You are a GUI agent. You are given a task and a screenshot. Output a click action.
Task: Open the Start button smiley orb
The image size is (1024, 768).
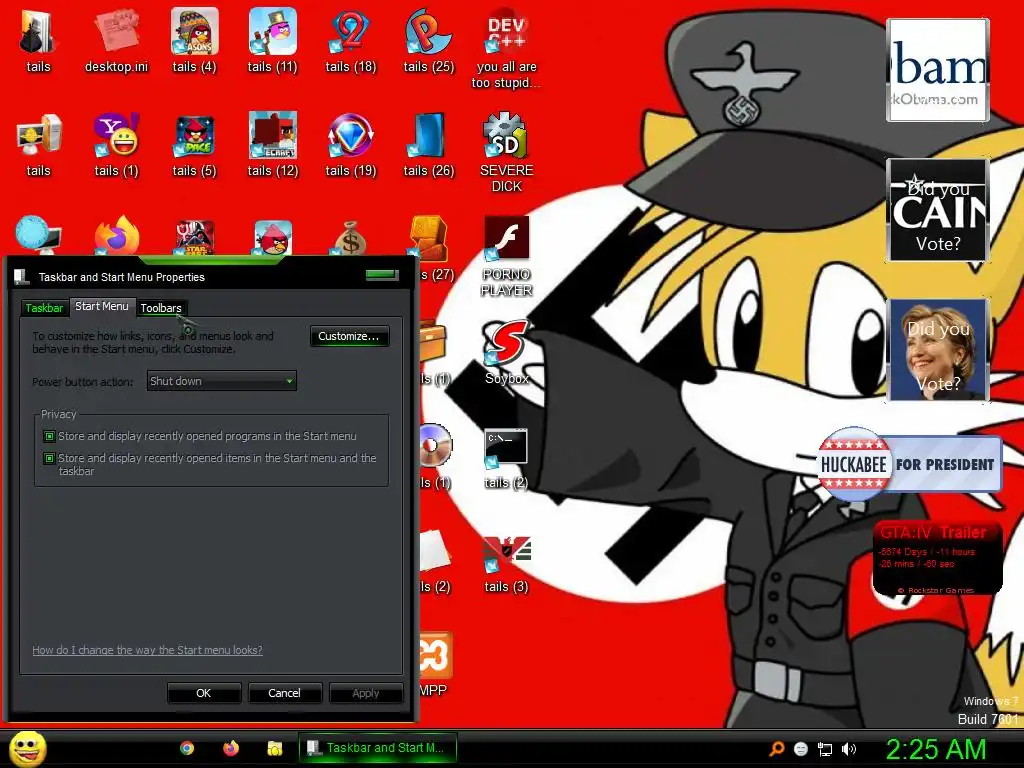pyautogui.click(x=27, y=748)
